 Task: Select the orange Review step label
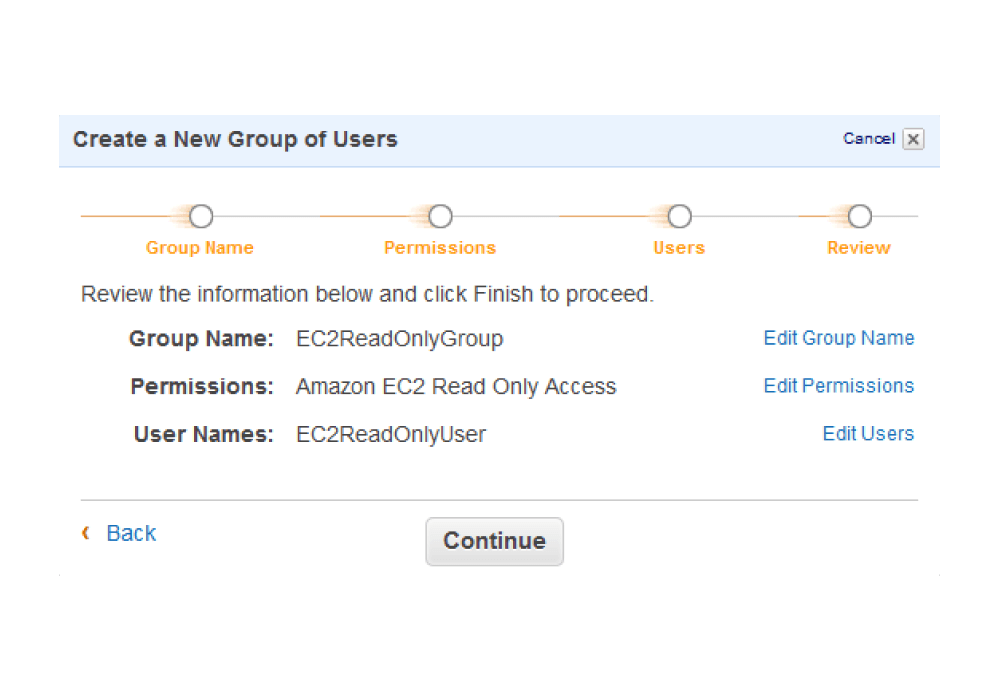click(x=859, y=248)
